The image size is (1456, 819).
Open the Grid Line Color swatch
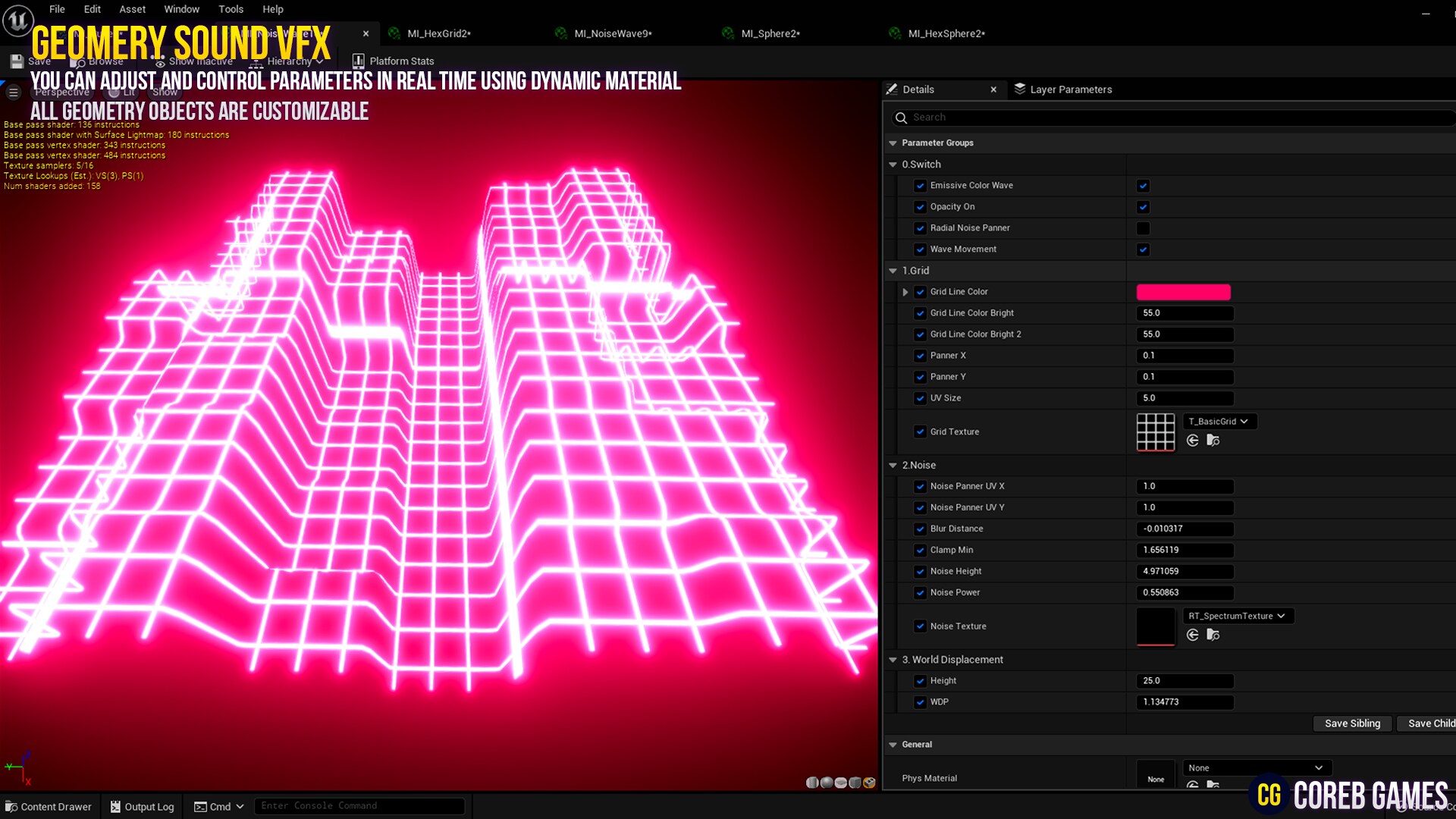pos(1183,291)
